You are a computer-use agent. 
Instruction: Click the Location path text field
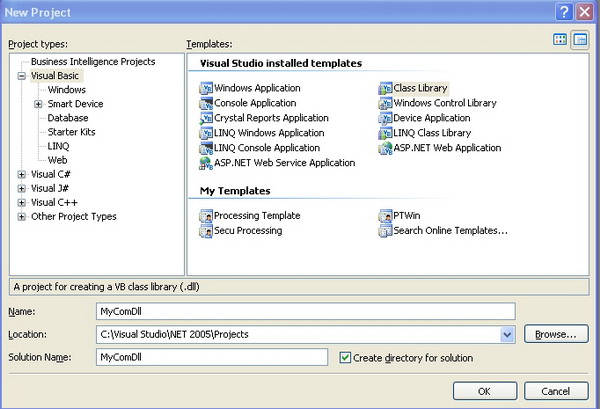[298, 335]
